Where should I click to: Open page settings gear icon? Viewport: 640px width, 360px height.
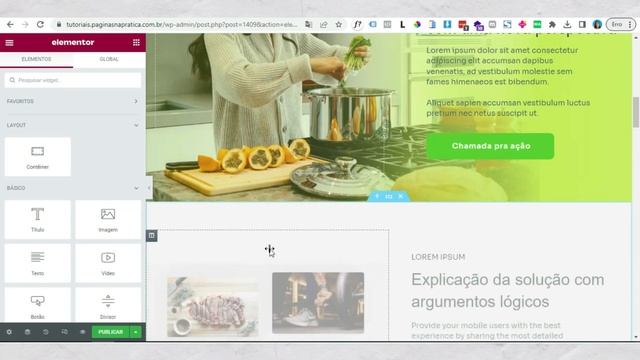[x=9, y=332]
